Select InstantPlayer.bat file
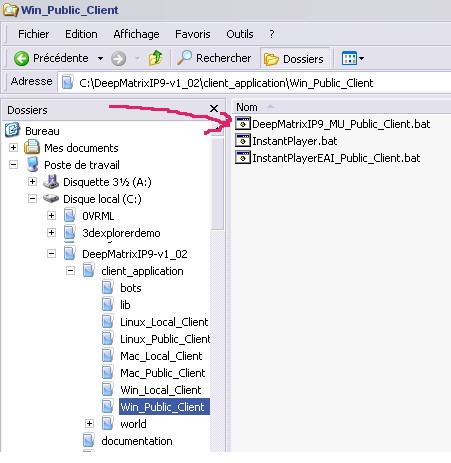Screen dimensions: 451x463 286,141
